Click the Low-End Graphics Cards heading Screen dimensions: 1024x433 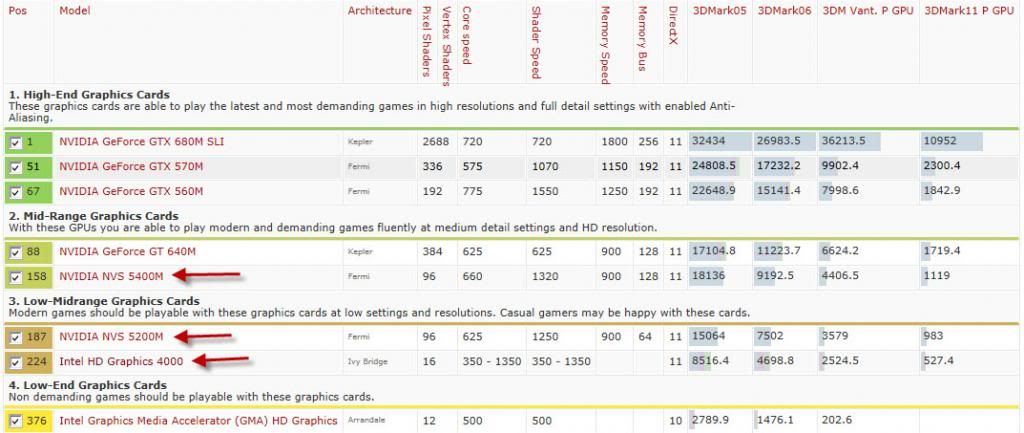(88, 385)
